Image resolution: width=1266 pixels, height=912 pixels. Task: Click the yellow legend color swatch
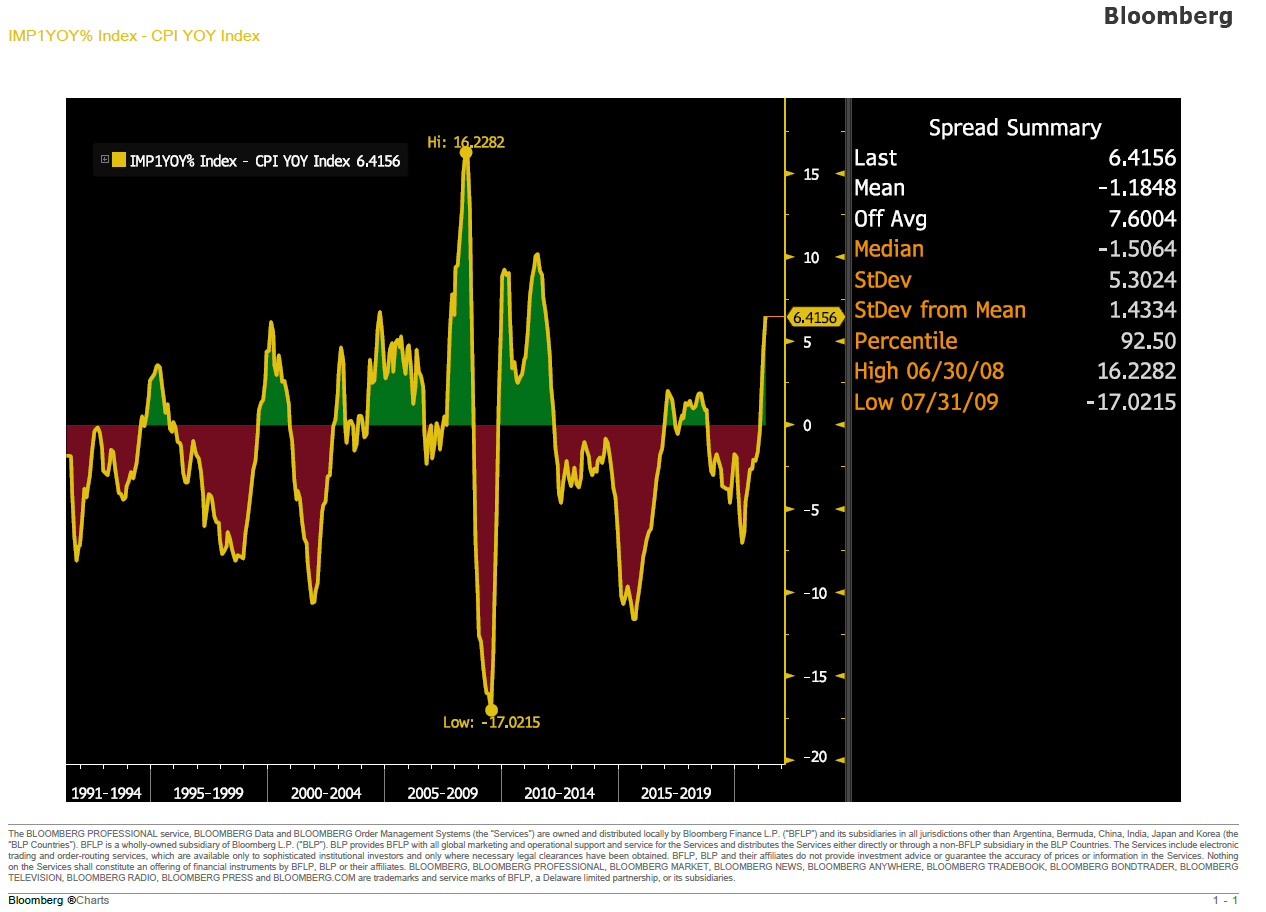coord(119,159)
